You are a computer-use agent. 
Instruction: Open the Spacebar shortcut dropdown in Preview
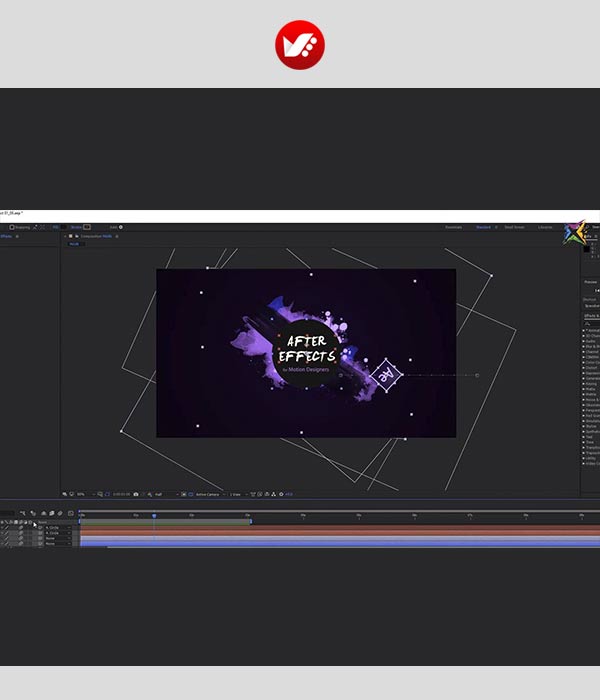click(x=592, y=306)
